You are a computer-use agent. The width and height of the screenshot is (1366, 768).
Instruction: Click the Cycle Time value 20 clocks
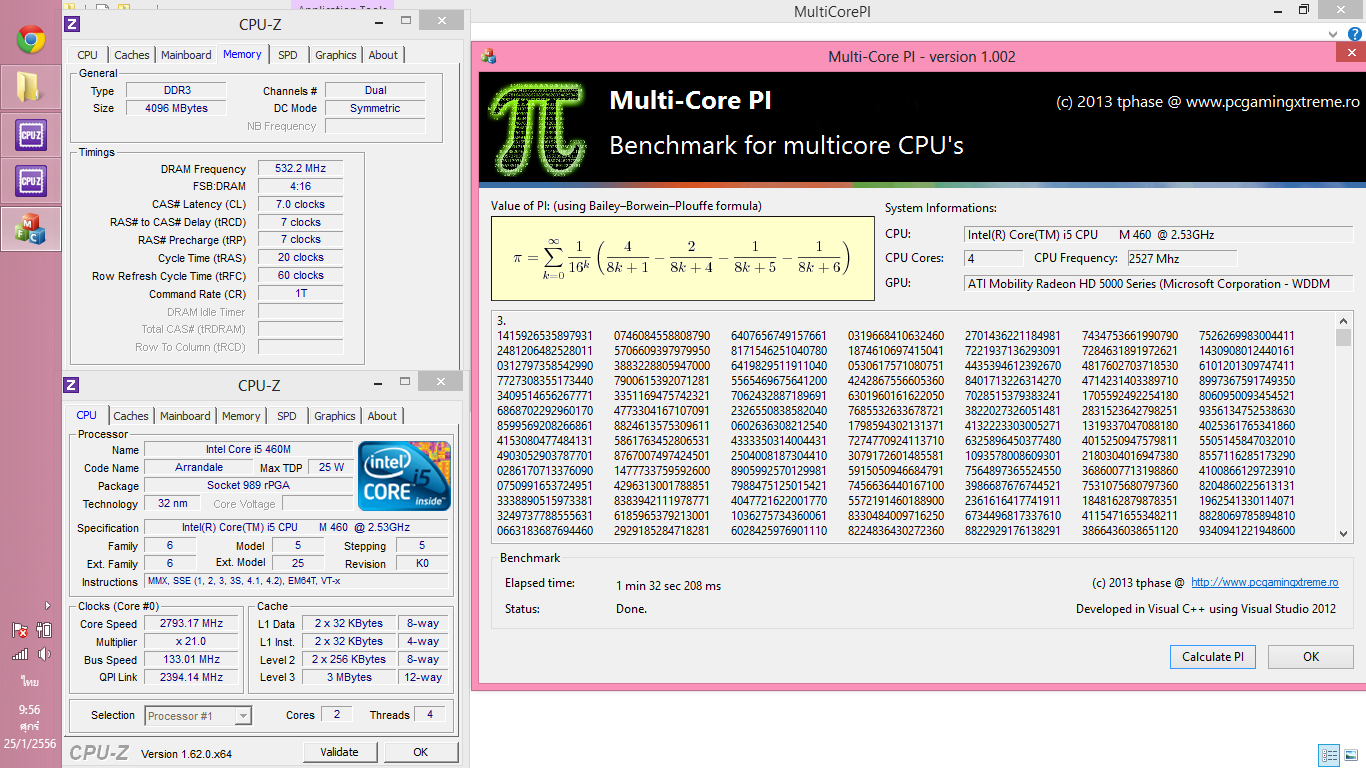[300, 258]
